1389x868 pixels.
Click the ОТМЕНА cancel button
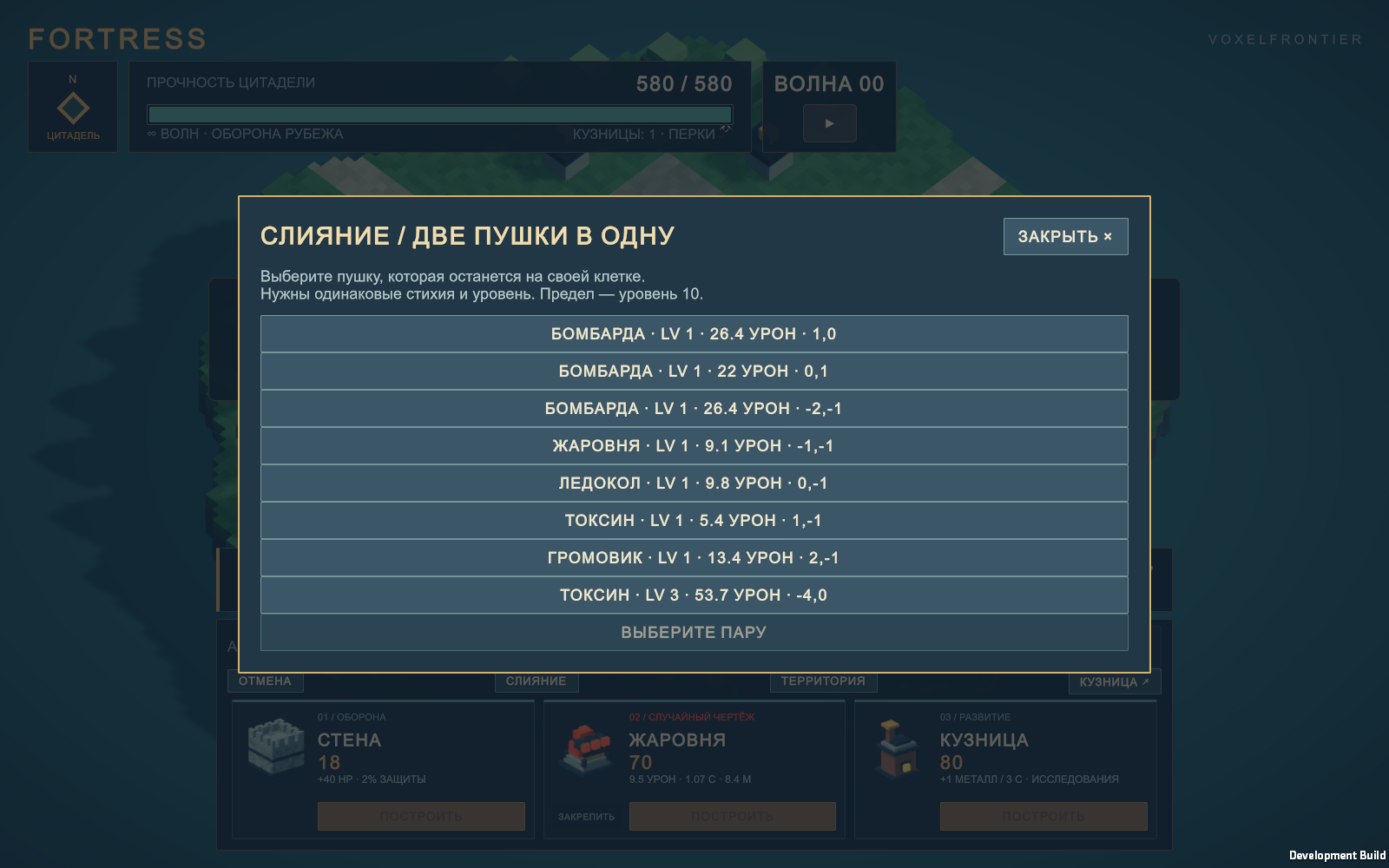point(265,682)
